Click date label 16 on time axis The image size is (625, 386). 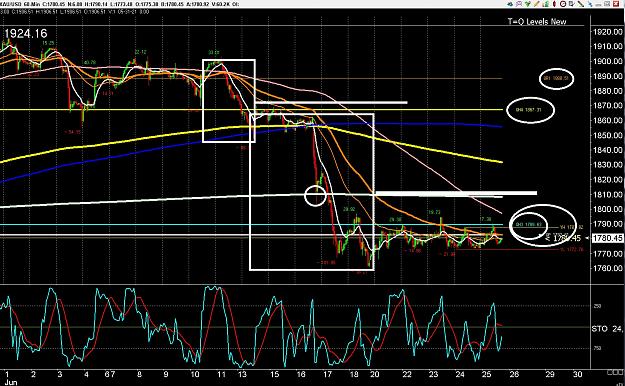tap(301, 374)
